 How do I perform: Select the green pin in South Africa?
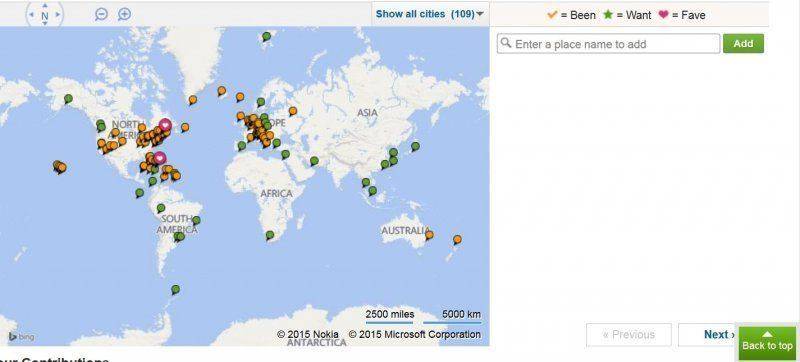(x=269, y=236)
